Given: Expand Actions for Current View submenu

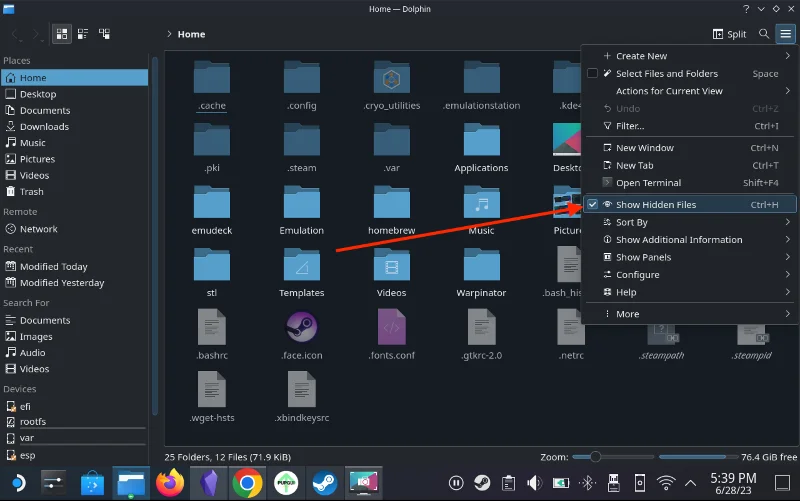Looking at the screenshot, I should click(689, 91).
